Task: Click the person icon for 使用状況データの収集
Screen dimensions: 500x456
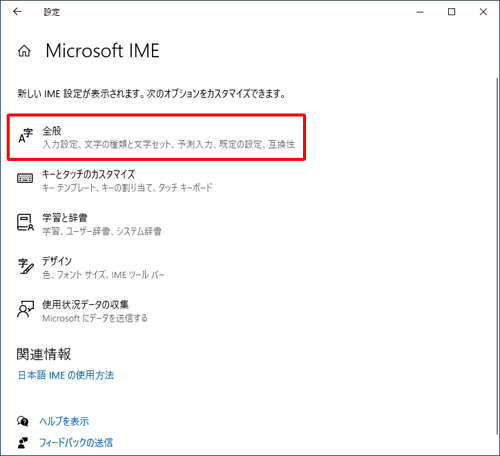Action: [x=25, y=309]
